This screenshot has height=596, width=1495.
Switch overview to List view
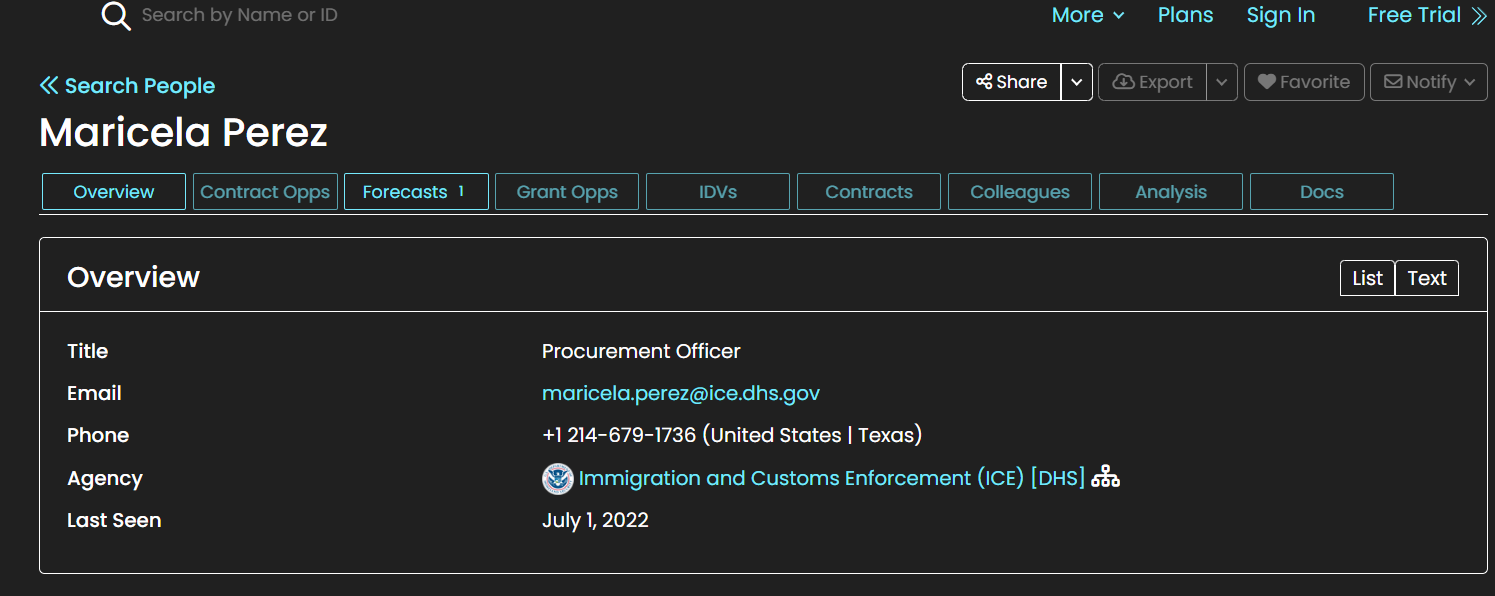pyautogui.click(x=1367, y=278)
